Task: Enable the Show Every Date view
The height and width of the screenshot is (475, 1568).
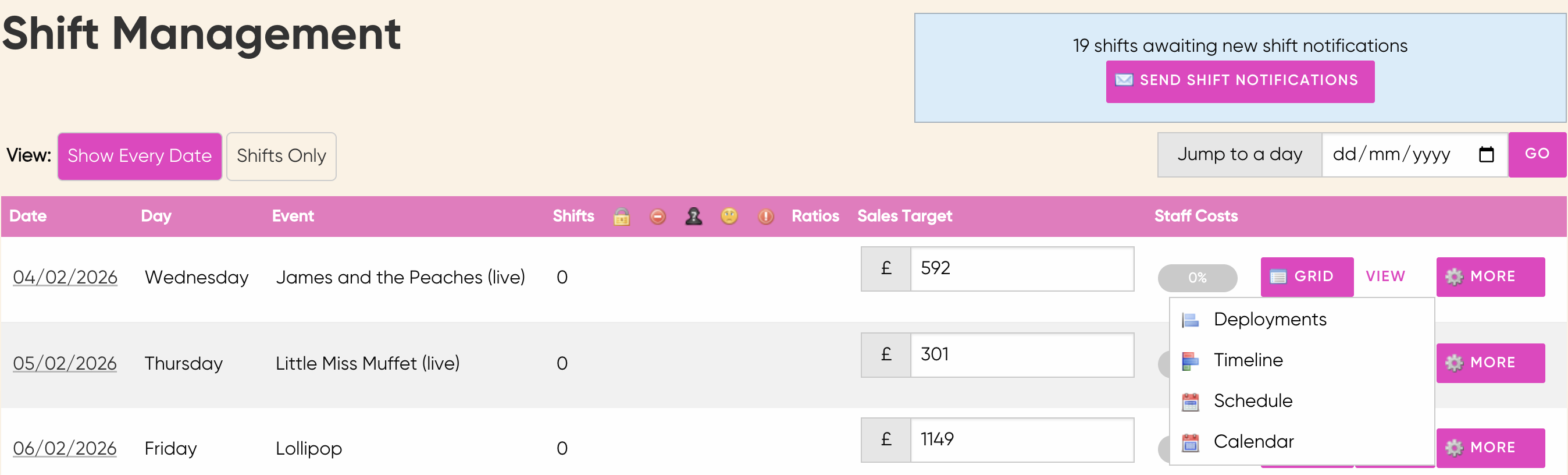Action: pos(140,157)
